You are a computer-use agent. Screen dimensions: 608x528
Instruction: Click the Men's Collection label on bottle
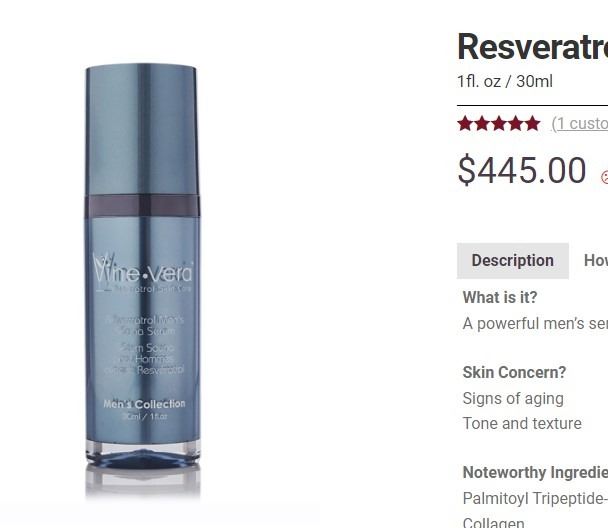tap(144, 404)
